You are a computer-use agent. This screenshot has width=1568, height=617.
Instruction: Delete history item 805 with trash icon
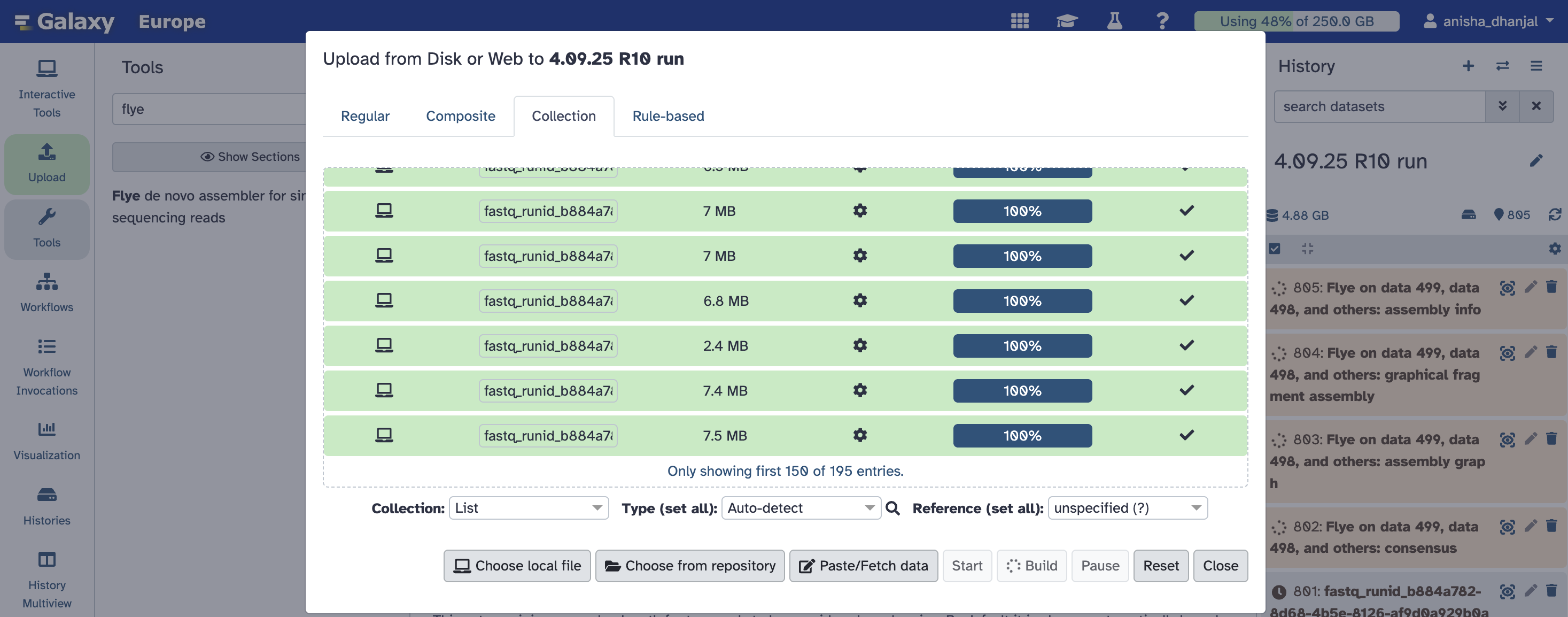pos(1551,287)
